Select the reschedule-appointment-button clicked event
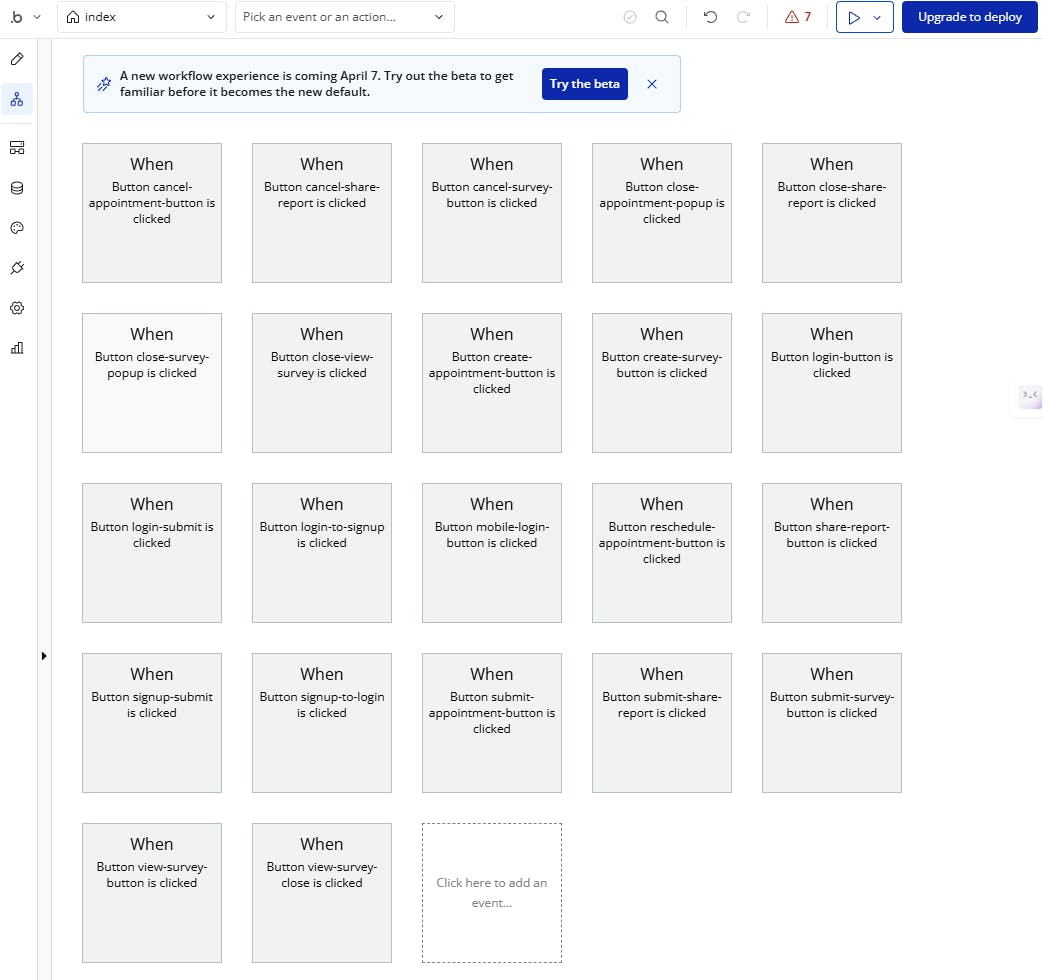This screenshot has height=980, width=1043. point(662,553)
